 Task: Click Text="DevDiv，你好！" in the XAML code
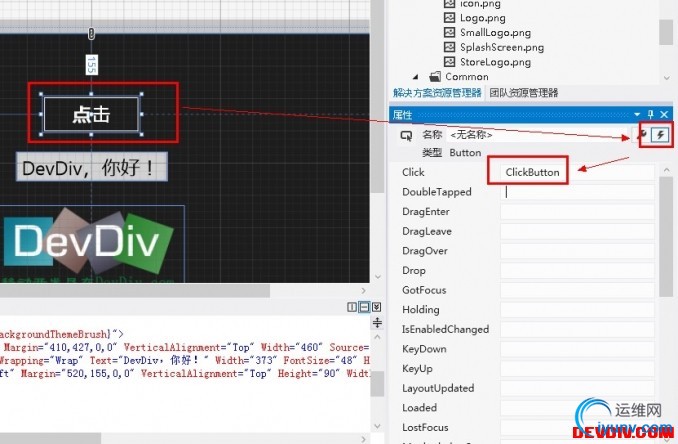[x=149, y=360]
